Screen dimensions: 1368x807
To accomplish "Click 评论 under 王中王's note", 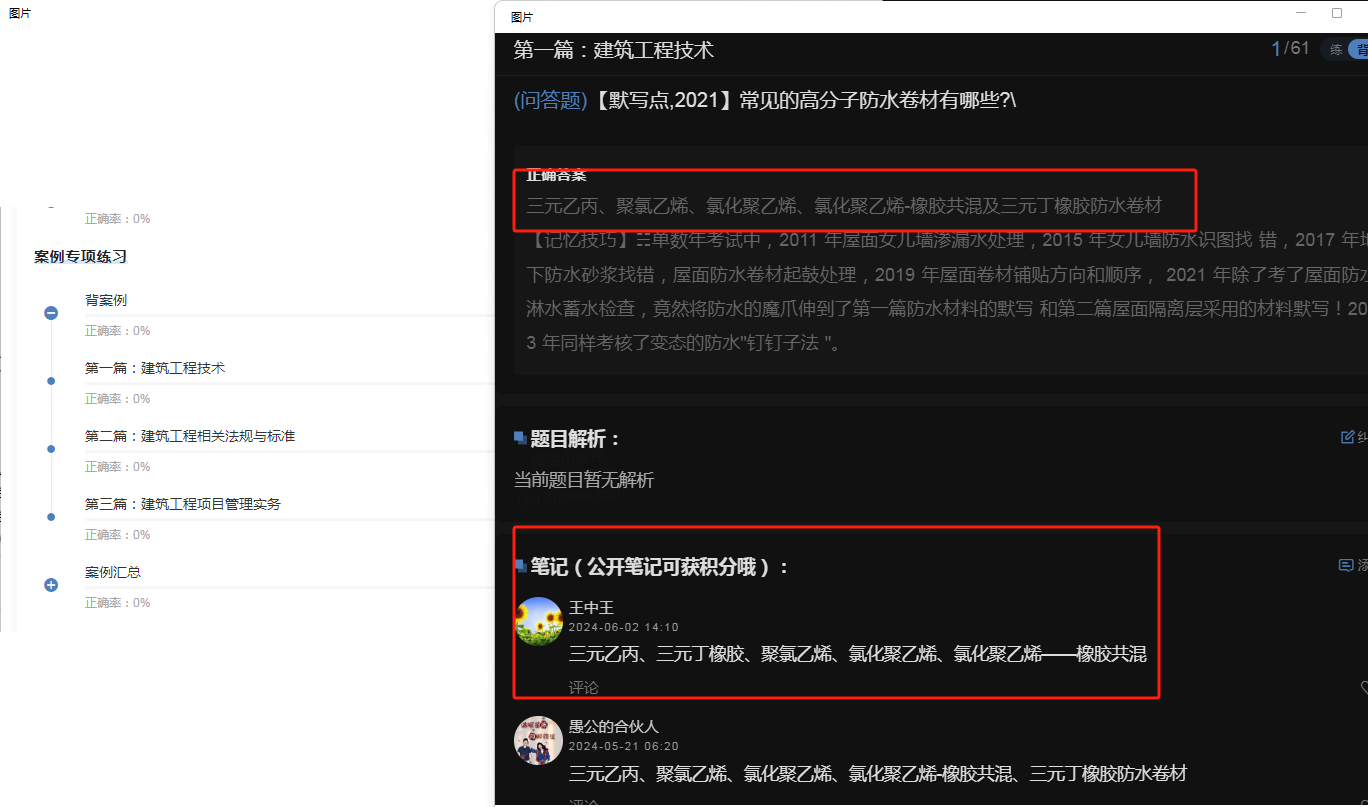I will (584, 688).
